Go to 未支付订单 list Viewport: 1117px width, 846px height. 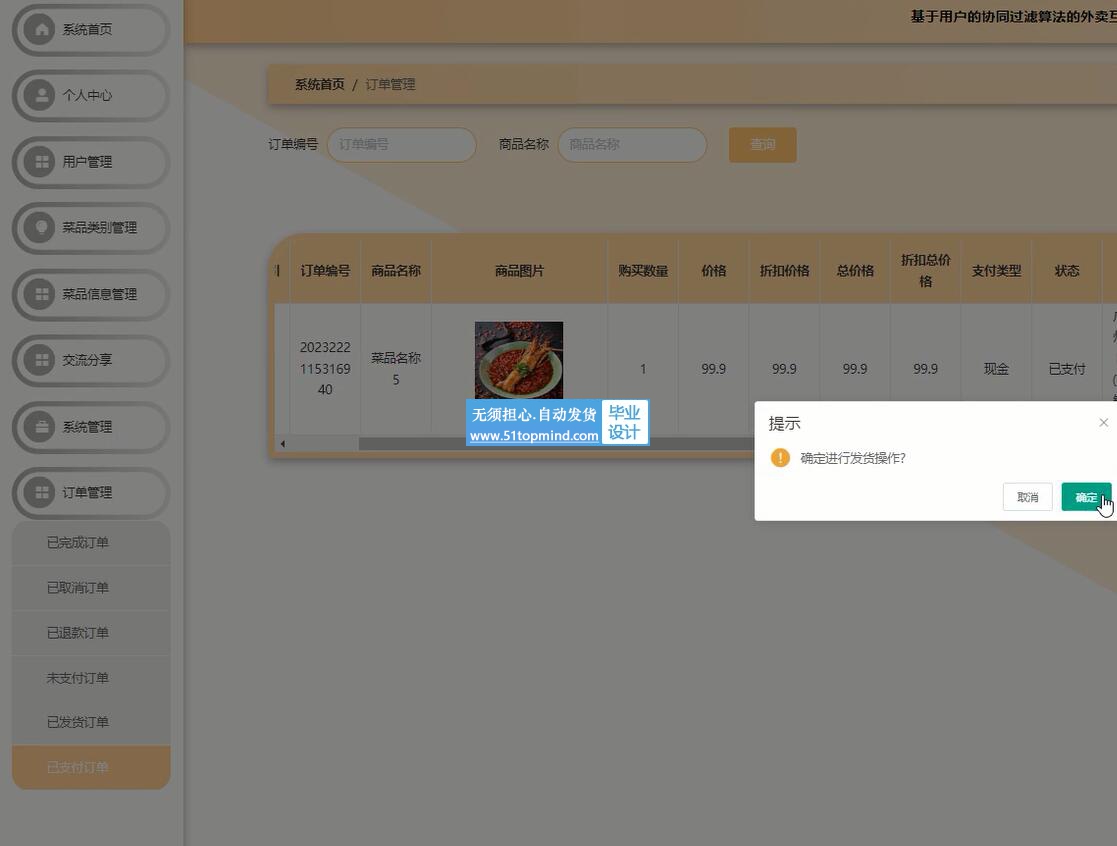[78, 678]
